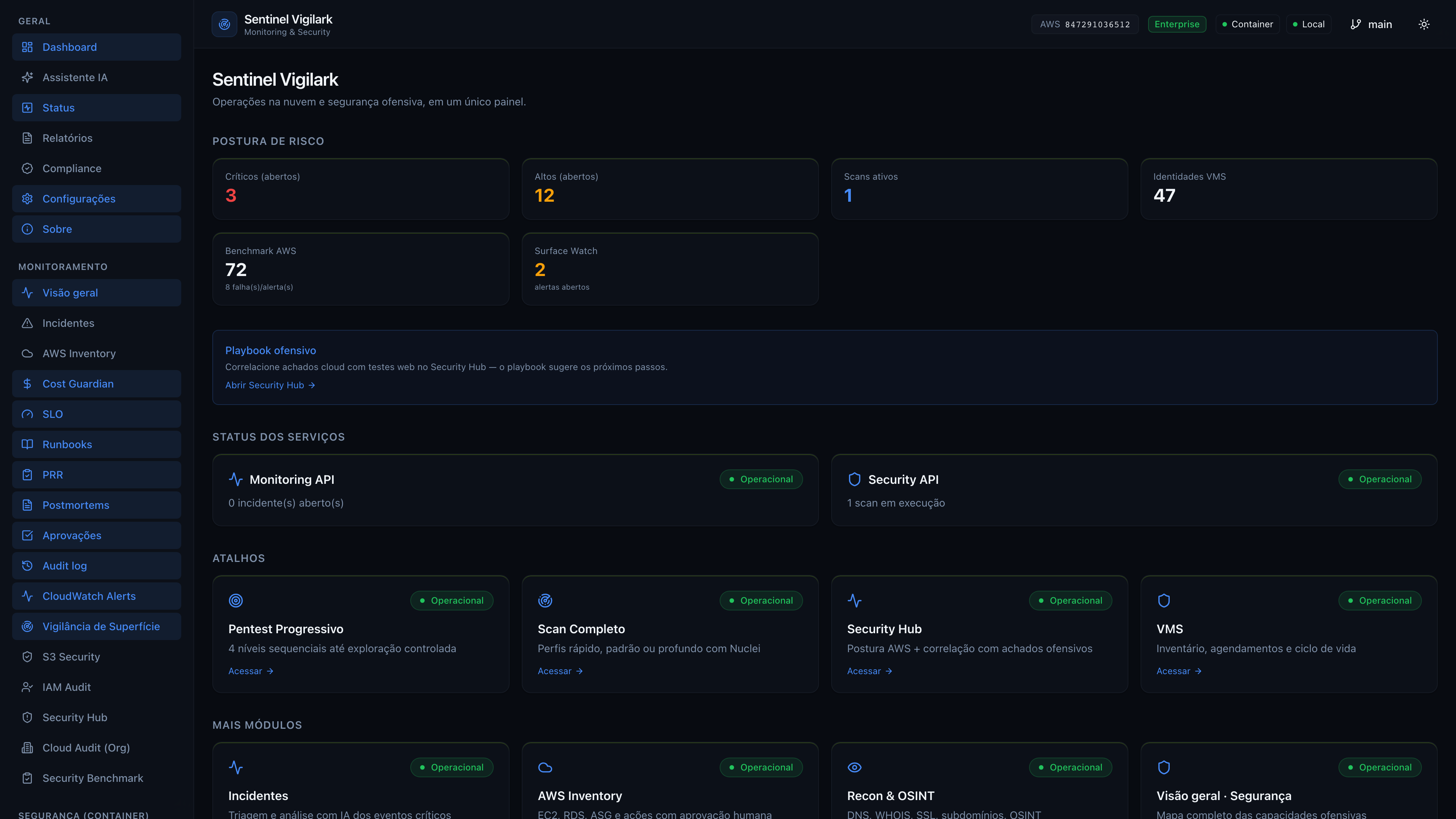Click the Cost Guardian dollar icon
The height and width of the screenshot is (819, 1456).
click(27, 384)
